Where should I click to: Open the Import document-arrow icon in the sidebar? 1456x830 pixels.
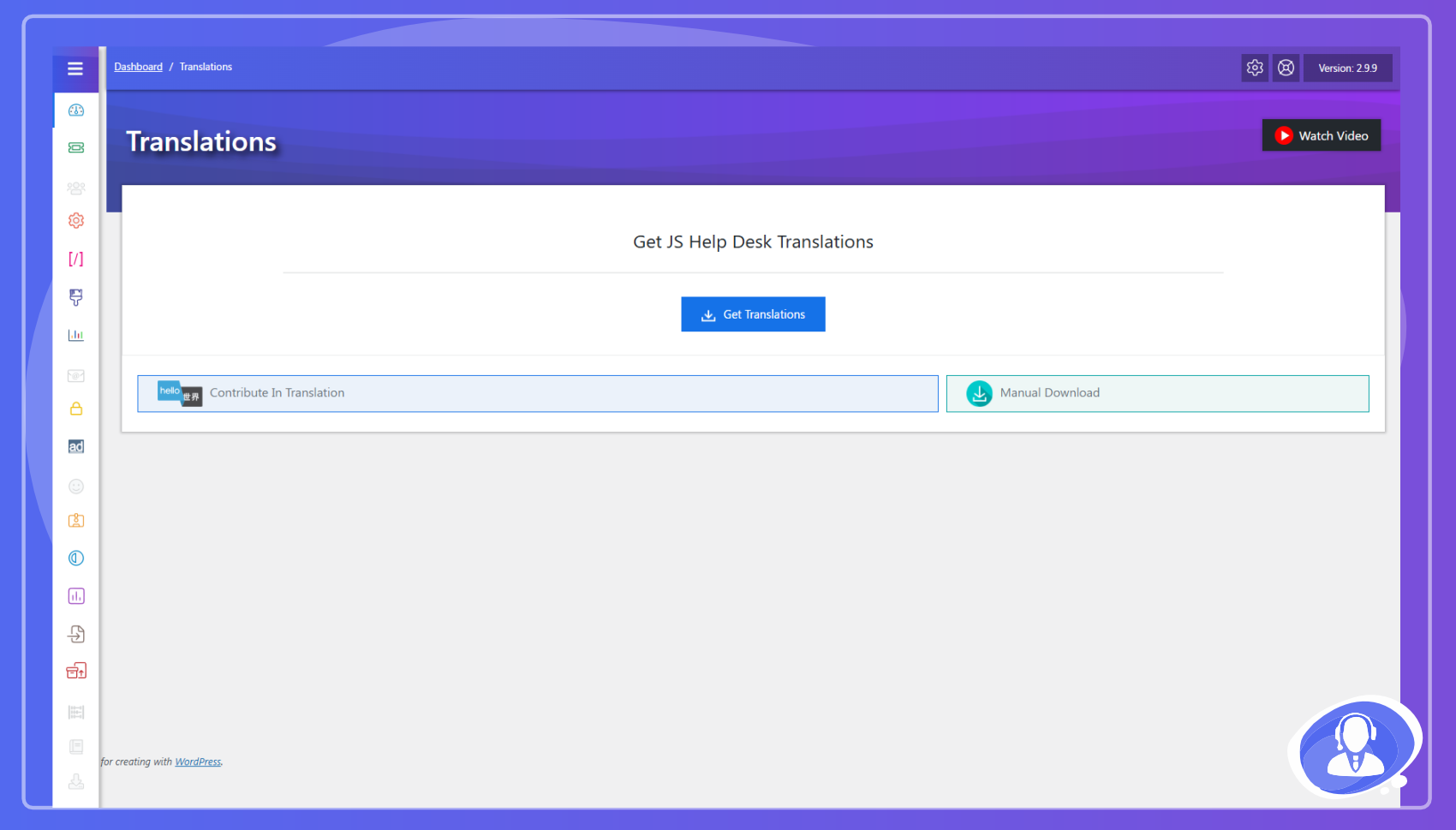76,634
